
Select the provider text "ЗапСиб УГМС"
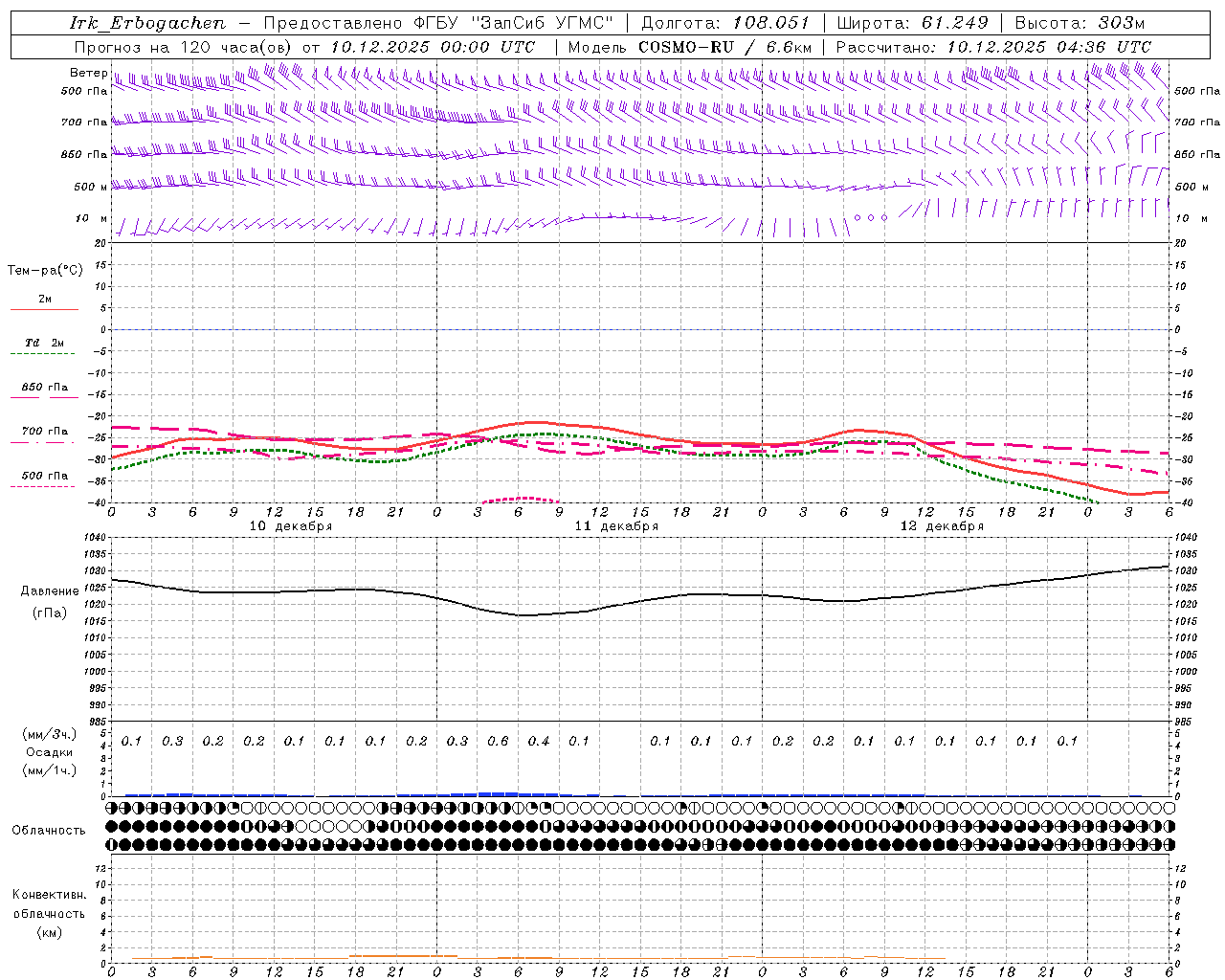(x=541, y=23)
